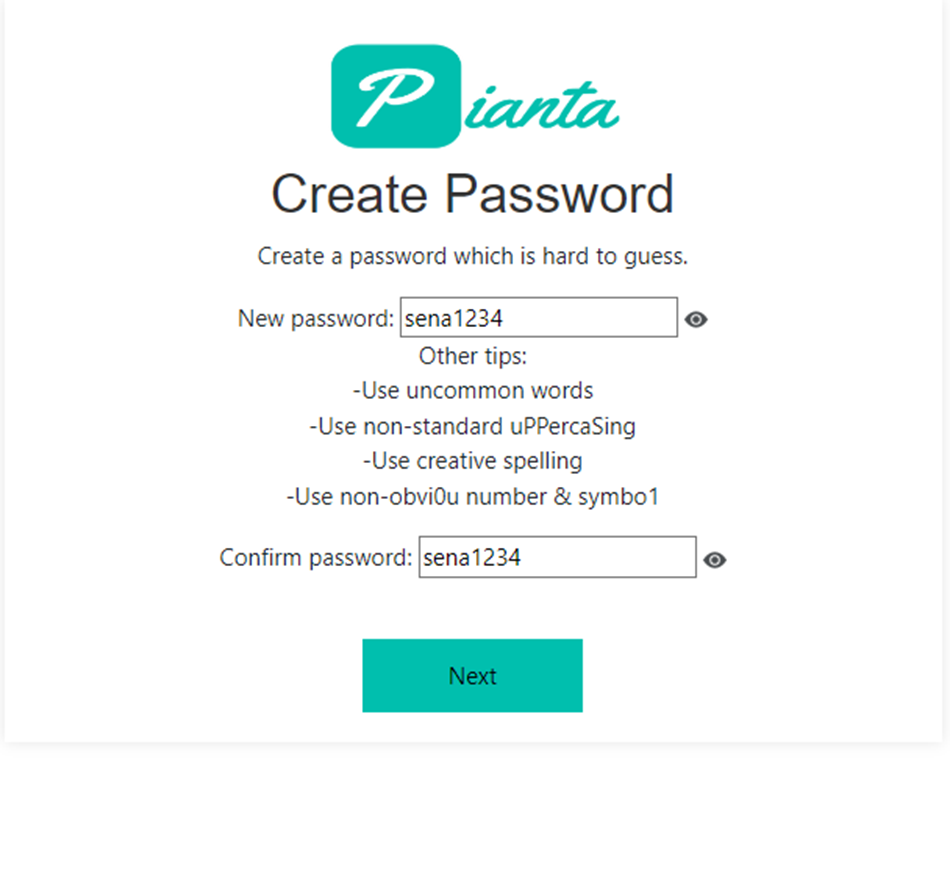
Task: Select the teal Pianta app badge
Action: (x=396, y=95)
